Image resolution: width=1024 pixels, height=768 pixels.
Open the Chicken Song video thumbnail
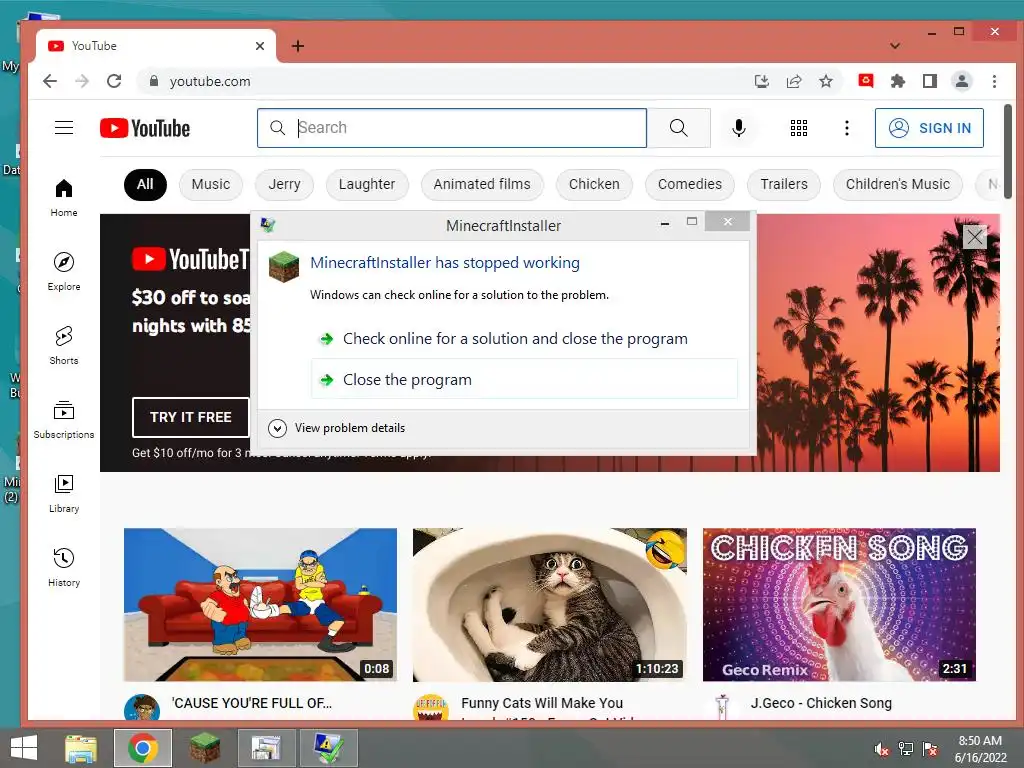(x=839, y=605)
